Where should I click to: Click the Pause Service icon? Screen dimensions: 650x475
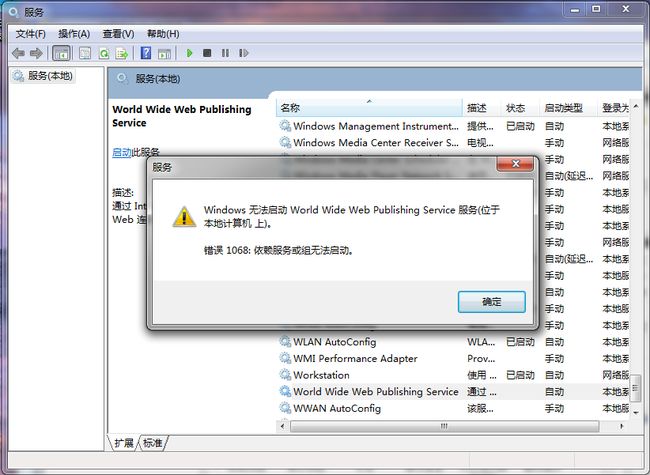[225, 53]
